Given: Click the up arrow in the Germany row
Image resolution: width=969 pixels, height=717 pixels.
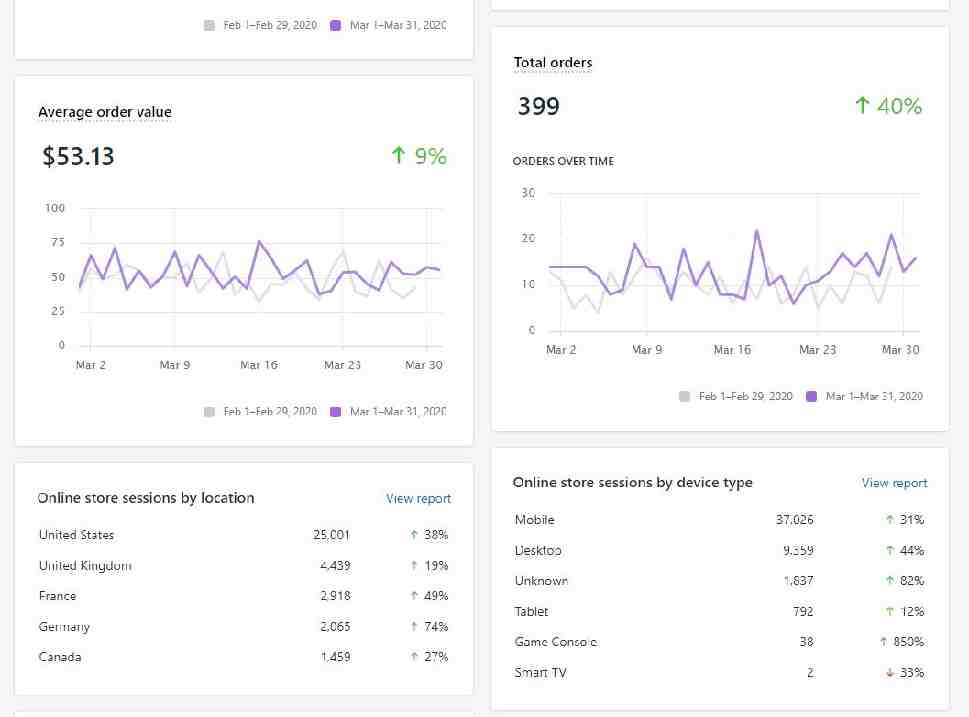Looking at the screenshot, I should pos(414,626).
